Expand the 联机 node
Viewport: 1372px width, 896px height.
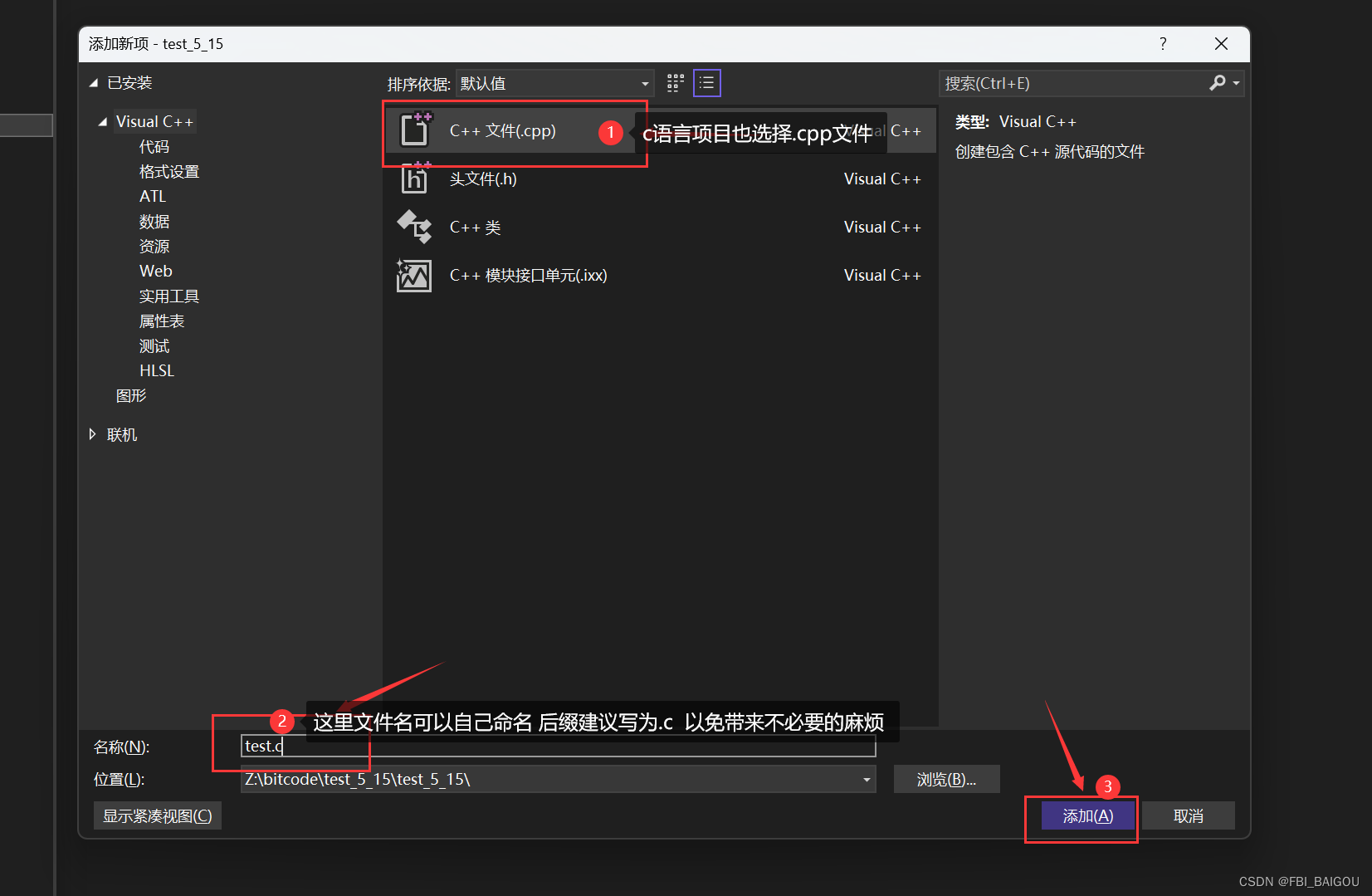tap(91, 433)
